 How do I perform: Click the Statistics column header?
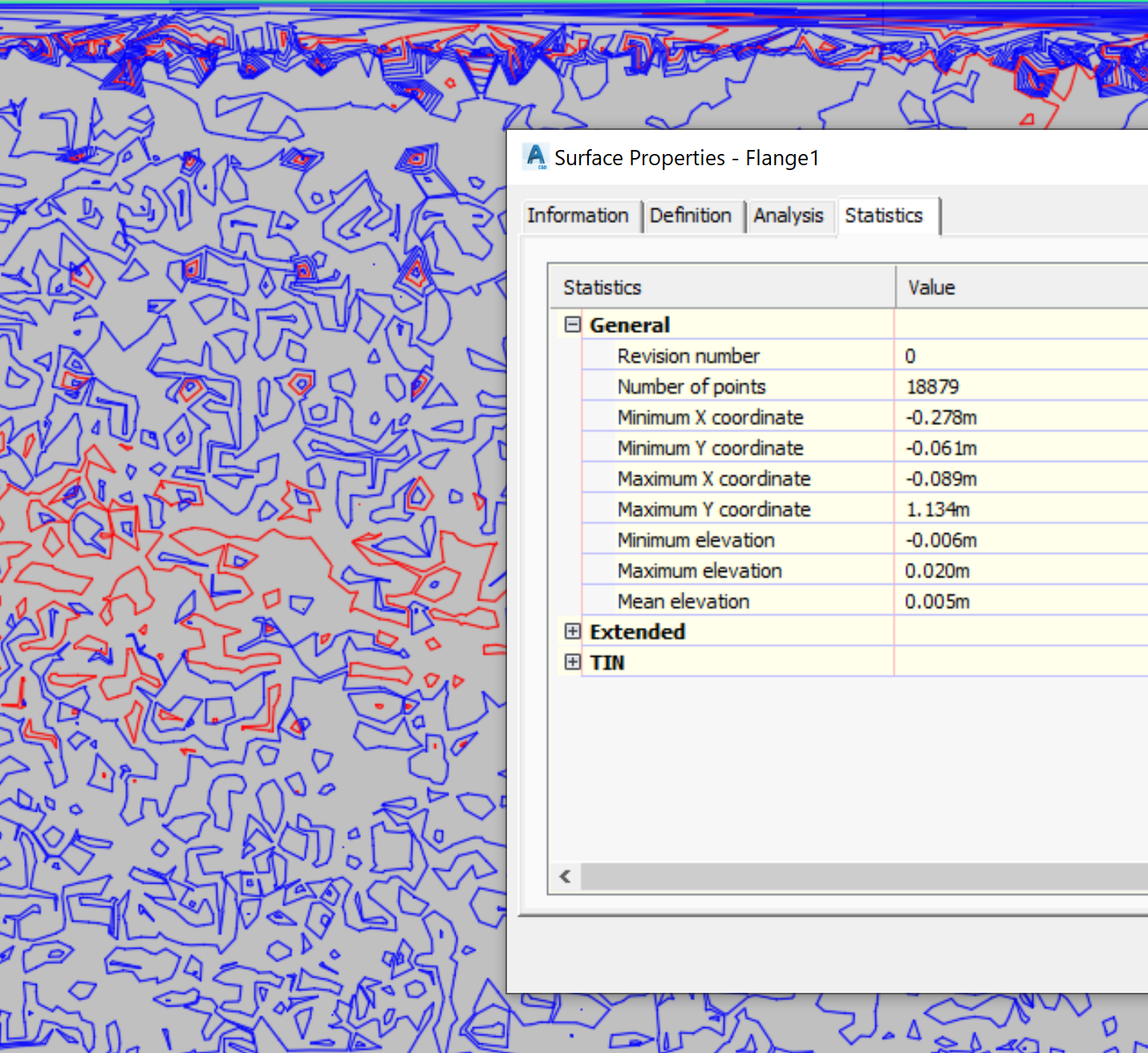coord(722,287)
